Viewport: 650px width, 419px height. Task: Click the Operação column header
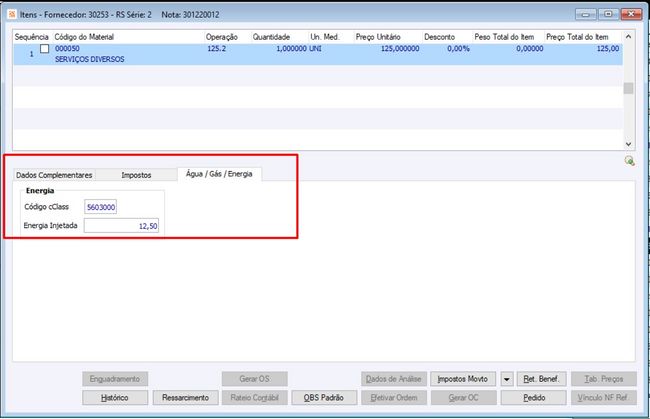point(222,37)
